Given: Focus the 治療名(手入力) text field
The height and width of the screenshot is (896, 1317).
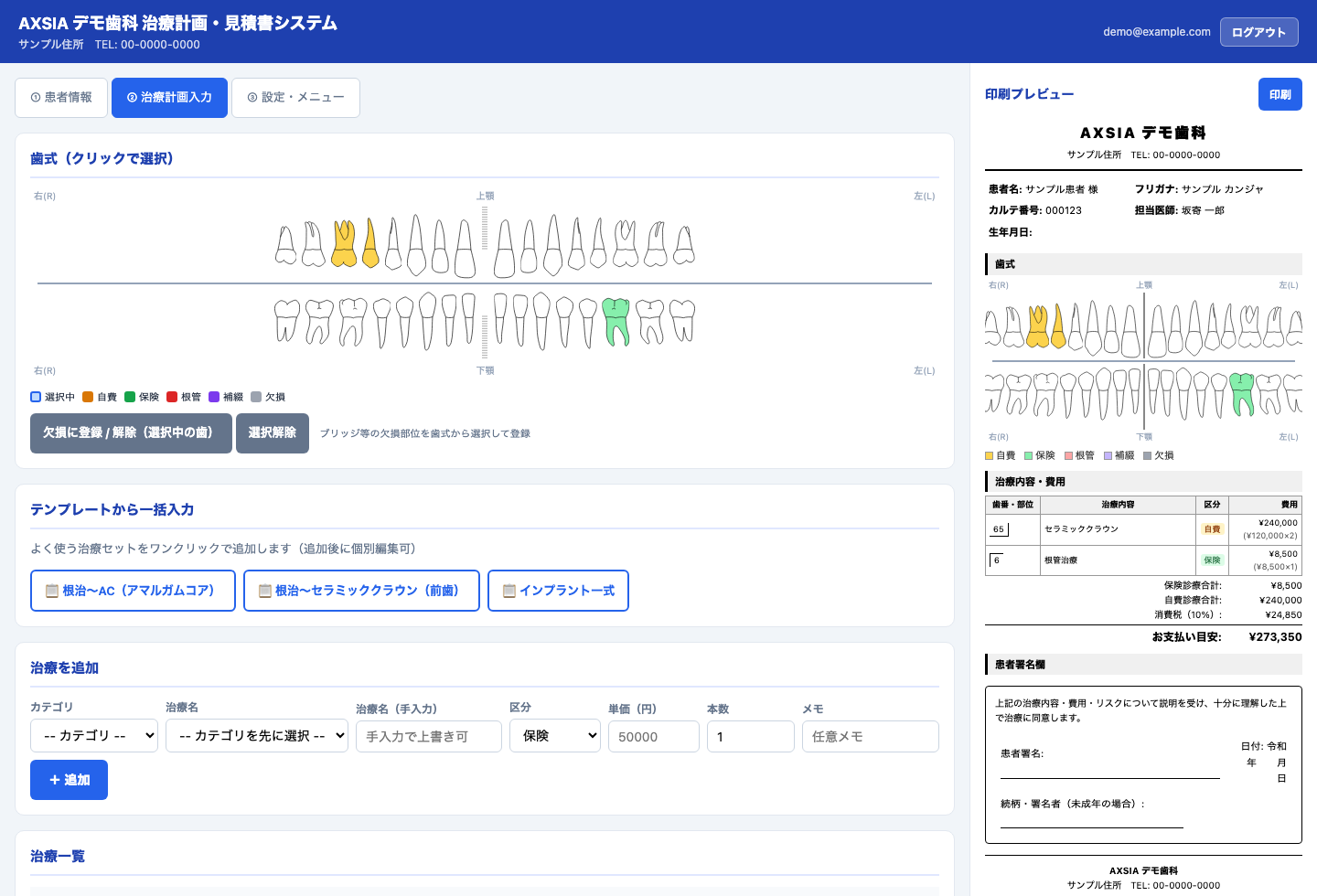Looking at the screenshot, I should [x=429, y=737].
